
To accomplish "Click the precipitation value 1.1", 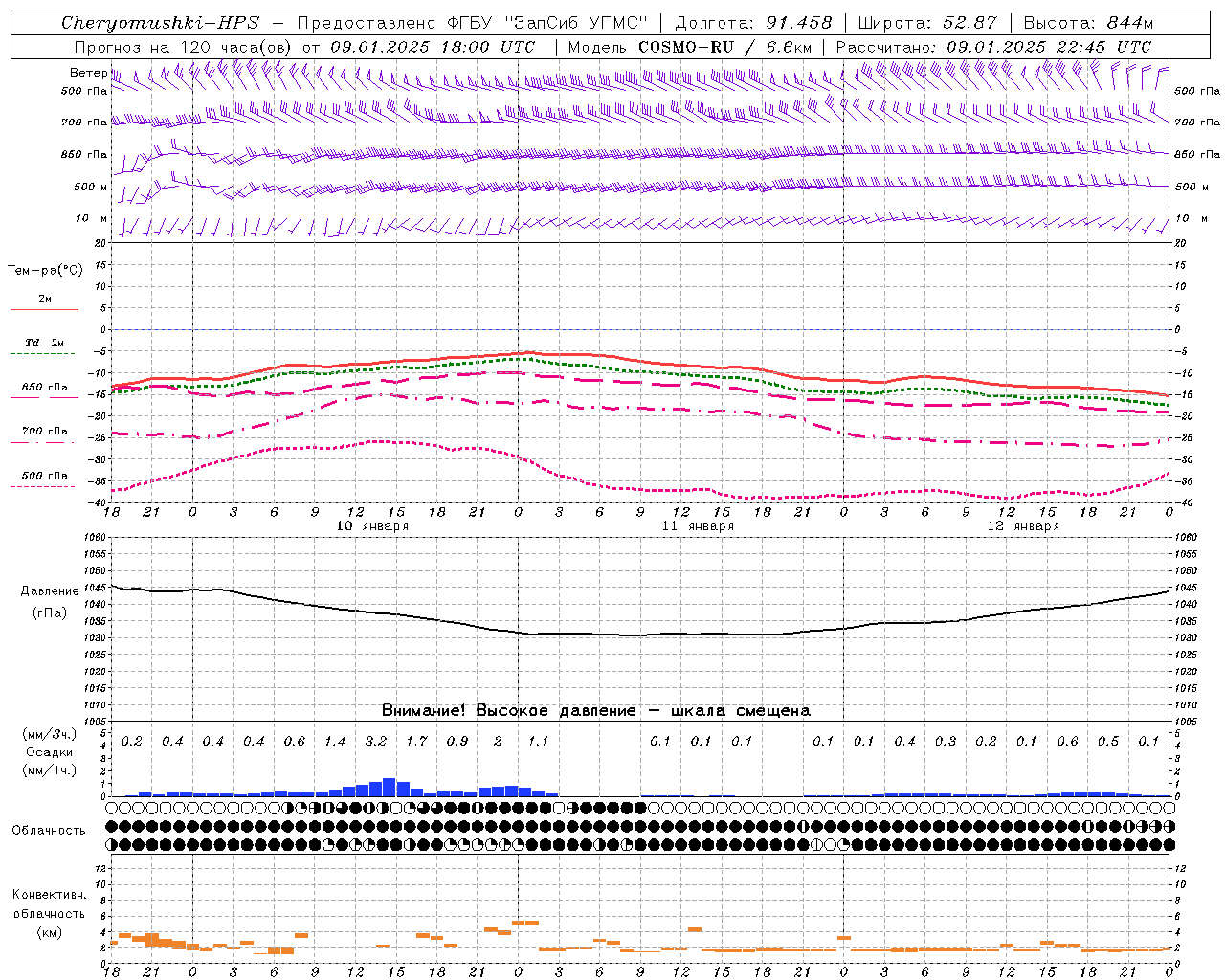I will point(539,741).
